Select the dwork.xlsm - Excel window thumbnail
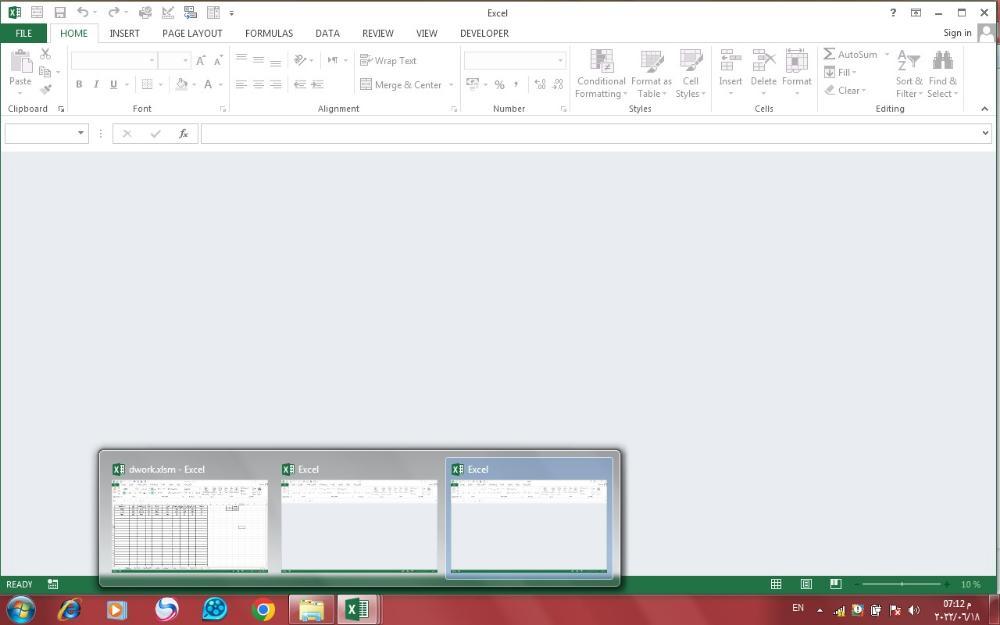 [190, 518]
